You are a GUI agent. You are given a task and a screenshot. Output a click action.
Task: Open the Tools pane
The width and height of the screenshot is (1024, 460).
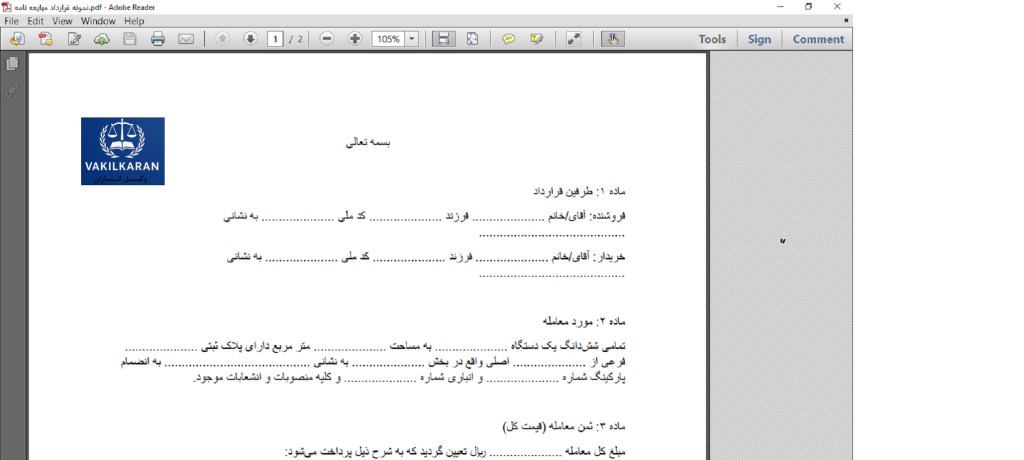[712, 39]
